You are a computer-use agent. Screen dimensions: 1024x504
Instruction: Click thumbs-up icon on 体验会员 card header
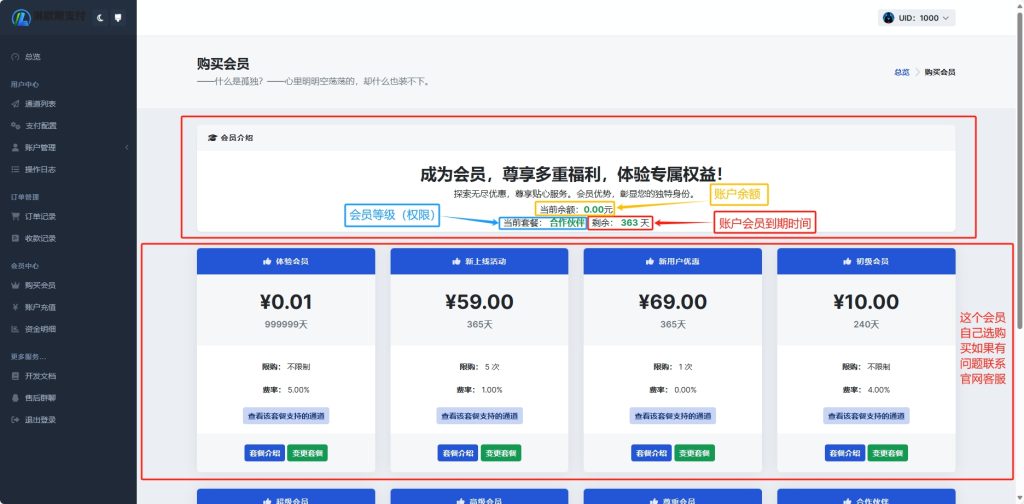267,261
